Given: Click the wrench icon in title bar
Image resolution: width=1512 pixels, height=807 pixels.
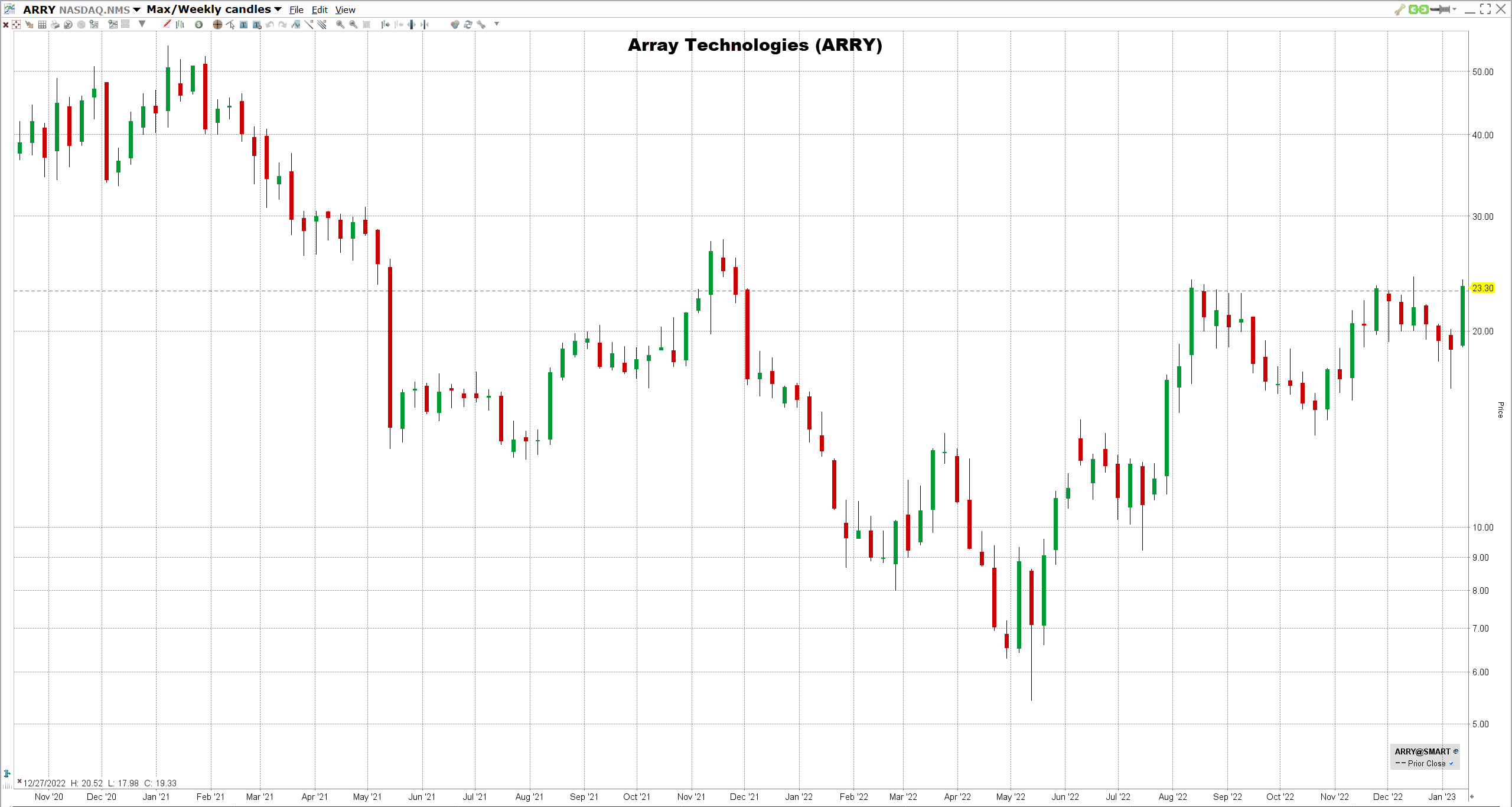Looking at the screenshot, I should click(x=1400, y=9).
